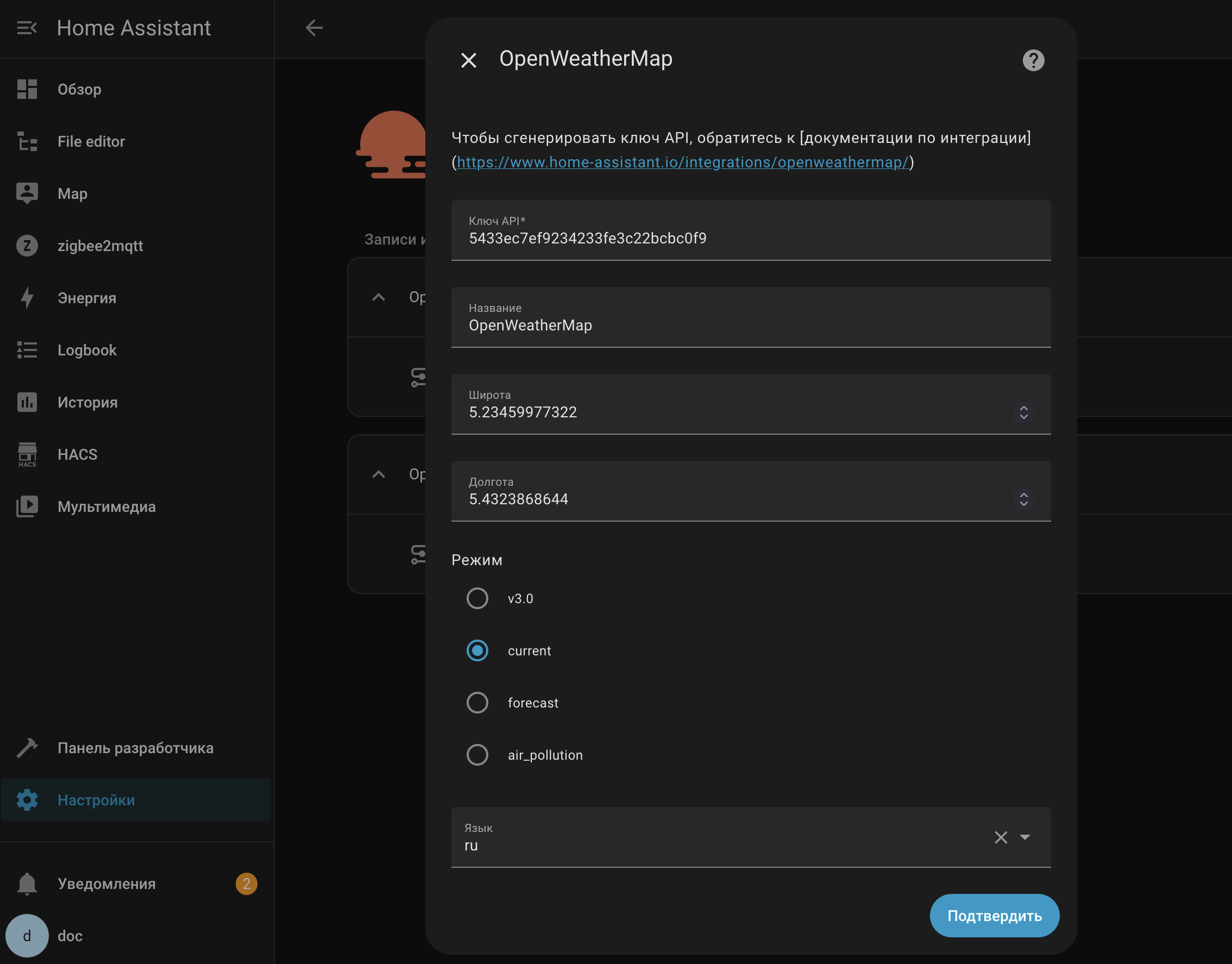This screenshot has height=964, width=1232.
Task: Select the air_pollution mode radio button
Action: pos(477,755)
